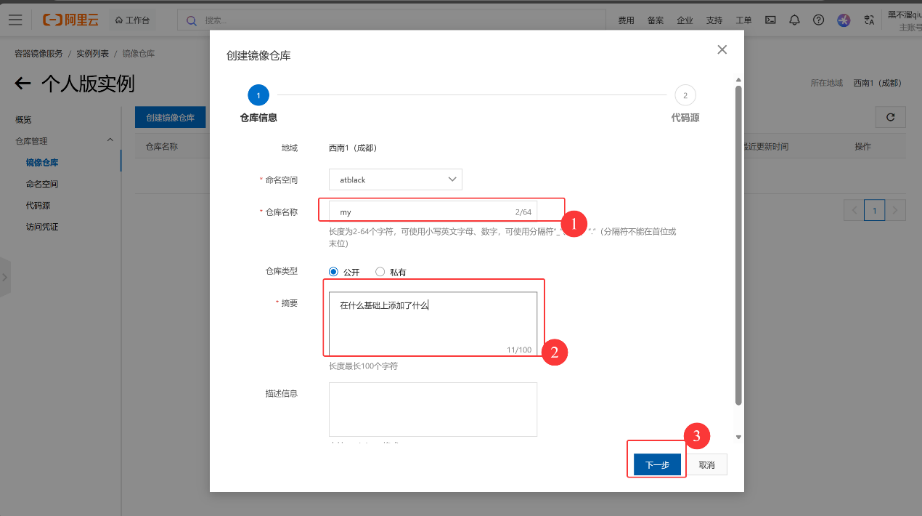Click the 操作 column header
Viewport: 922px width, 516px height.
tap(863, 146)
